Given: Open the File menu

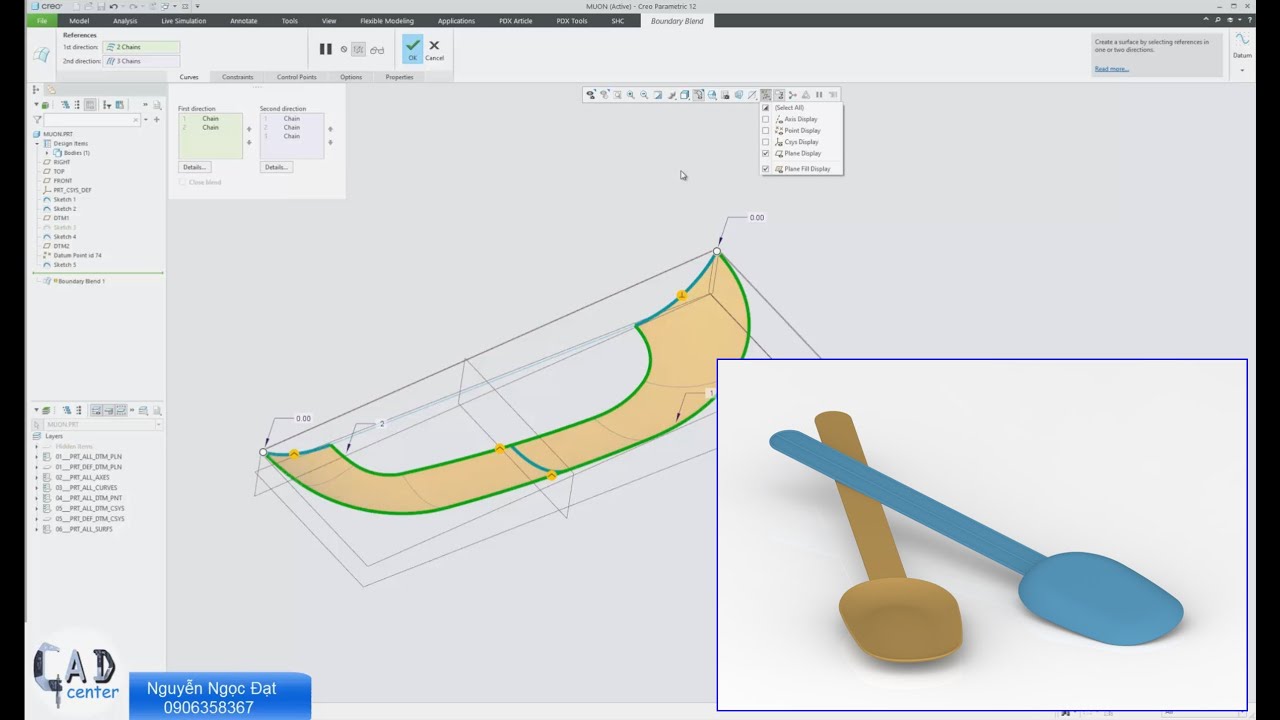Looking at the screenshot, I should pyautogui.click(x=41, y=20).
